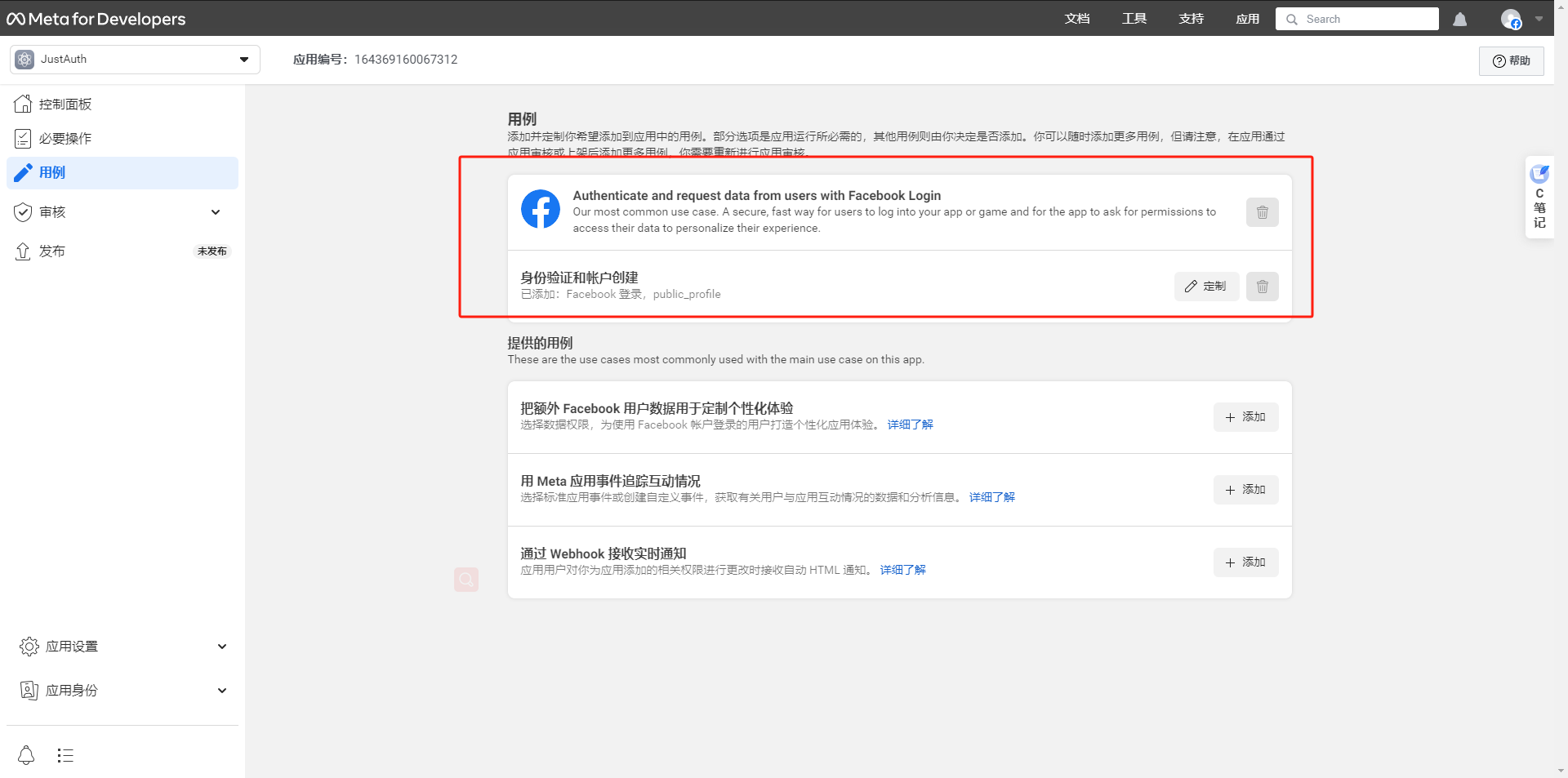Viewport: 1568px width, 778px height.
Task: Open 详细了解 link for Webhook
Action: click(903, 570)
